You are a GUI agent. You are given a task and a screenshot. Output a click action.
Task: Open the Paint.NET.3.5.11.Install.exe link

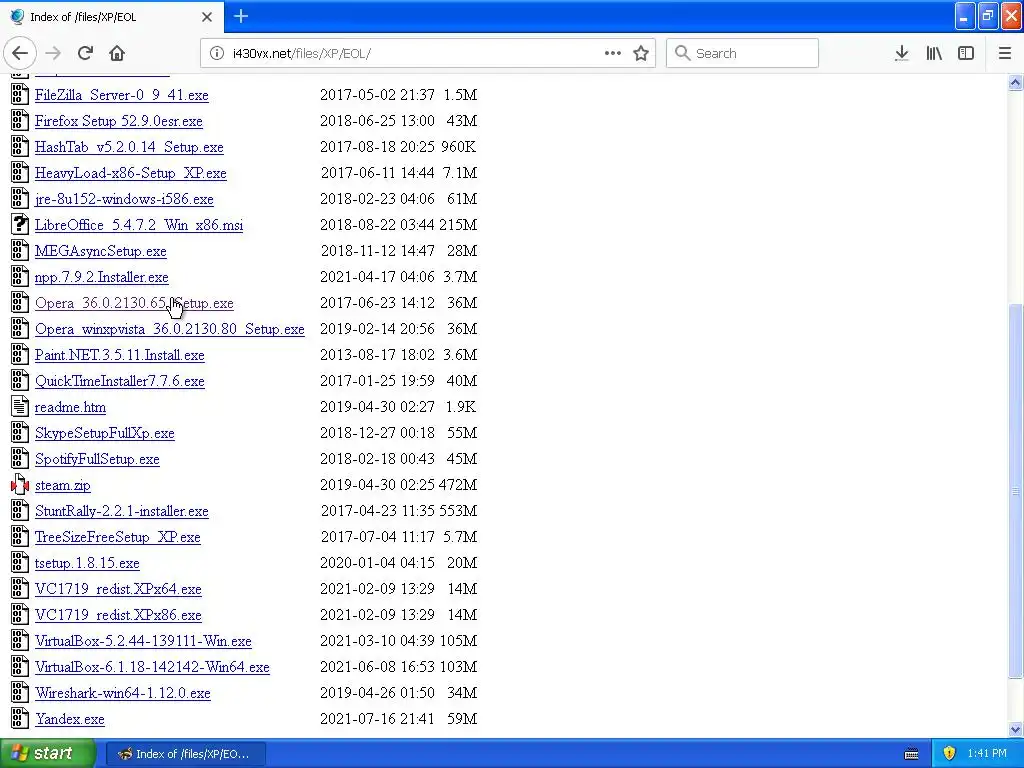tap(120, 355)
